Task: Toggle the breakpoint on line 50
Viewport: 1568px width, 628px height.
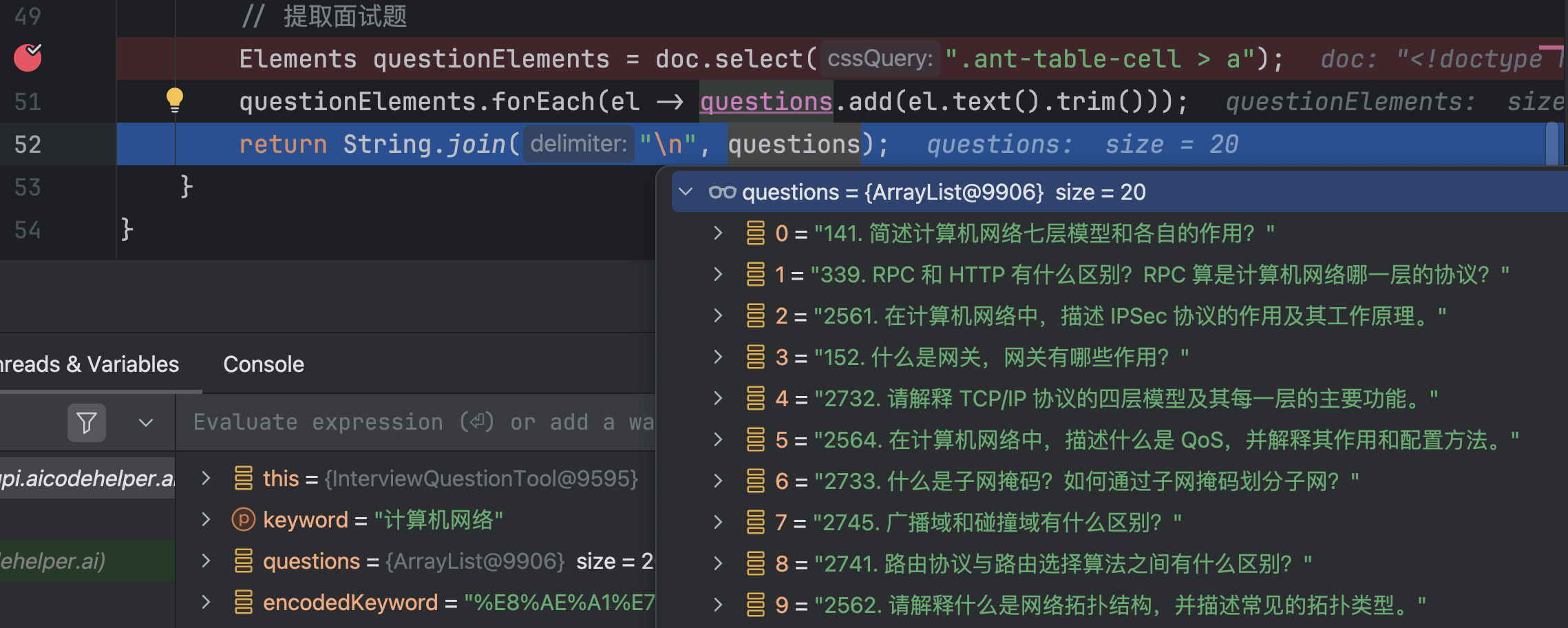Action: pyautogui.click(x=28, y=58)
